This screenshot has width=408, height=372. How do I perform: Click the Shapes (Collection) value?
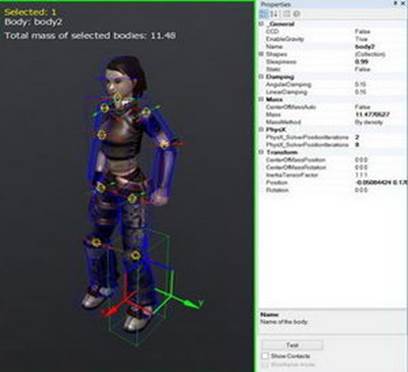pos(370,54)
